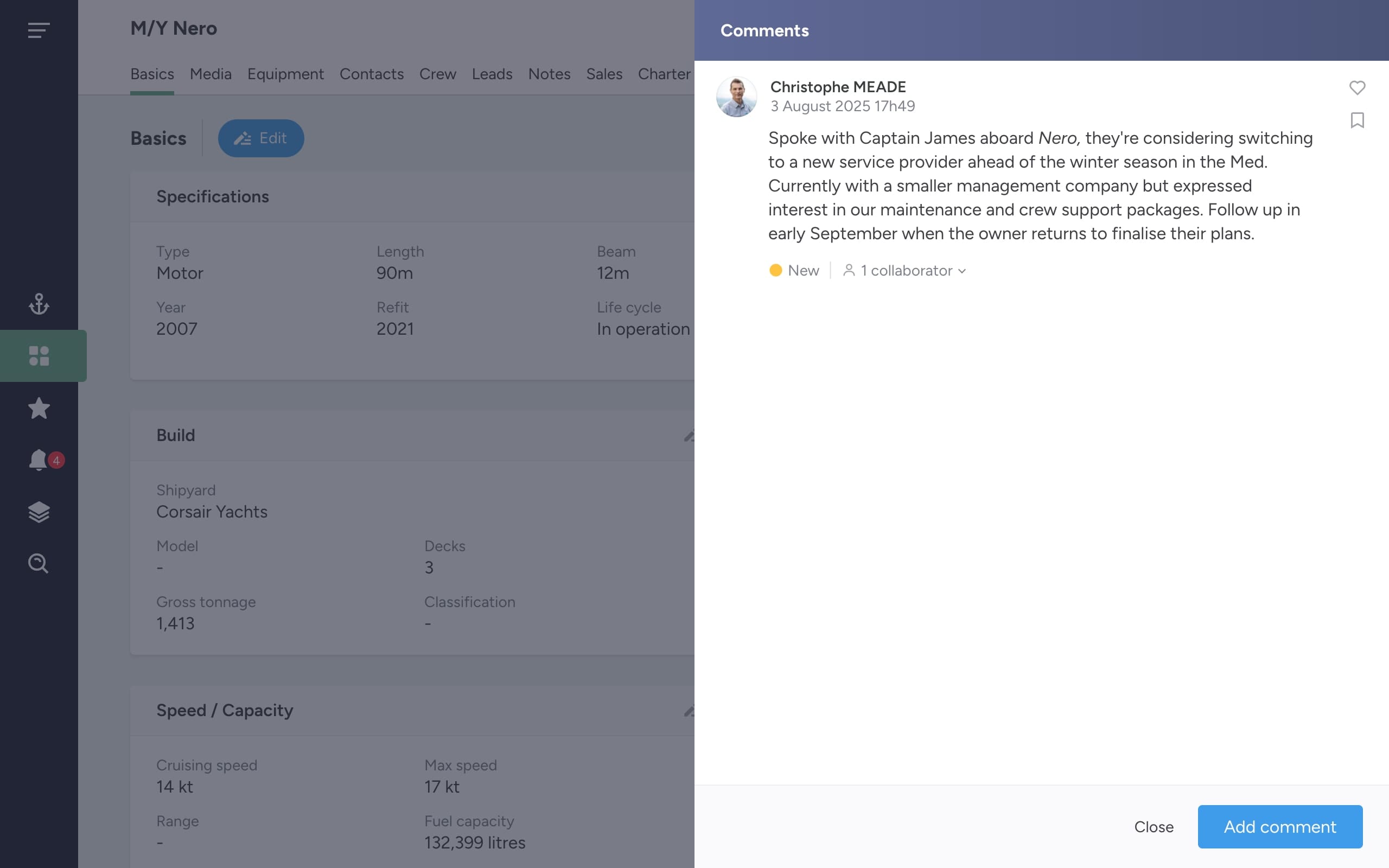Click the Fuel capacity value 132,399 litres
Screen dimensions: 1389x868
click(x=475, y=842)
